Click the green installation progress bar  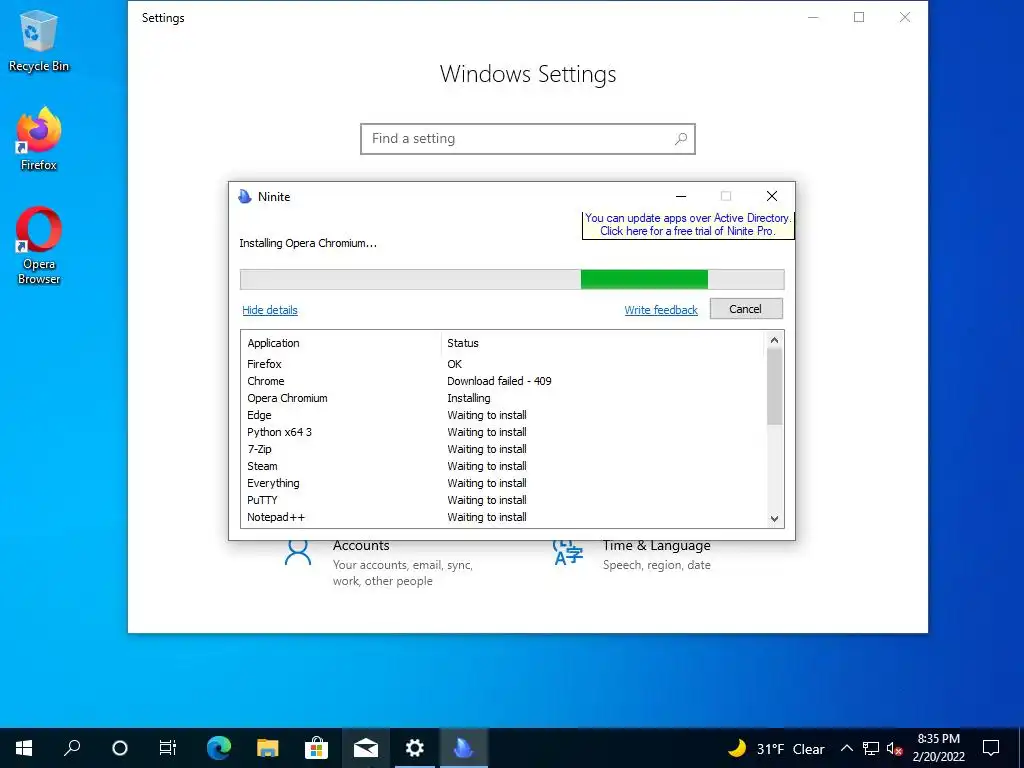click(x=644, y=279)
